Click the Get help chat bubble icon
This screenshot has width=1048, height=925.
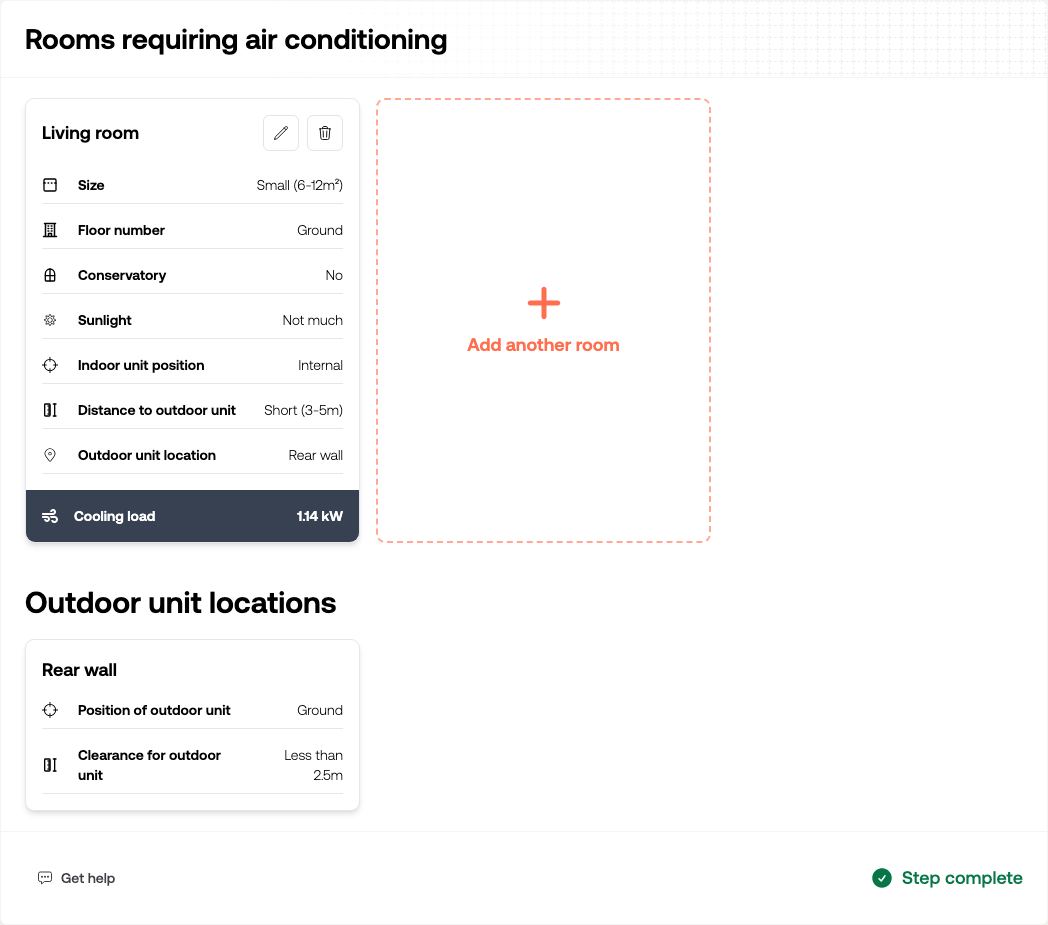tap(45, 878)
